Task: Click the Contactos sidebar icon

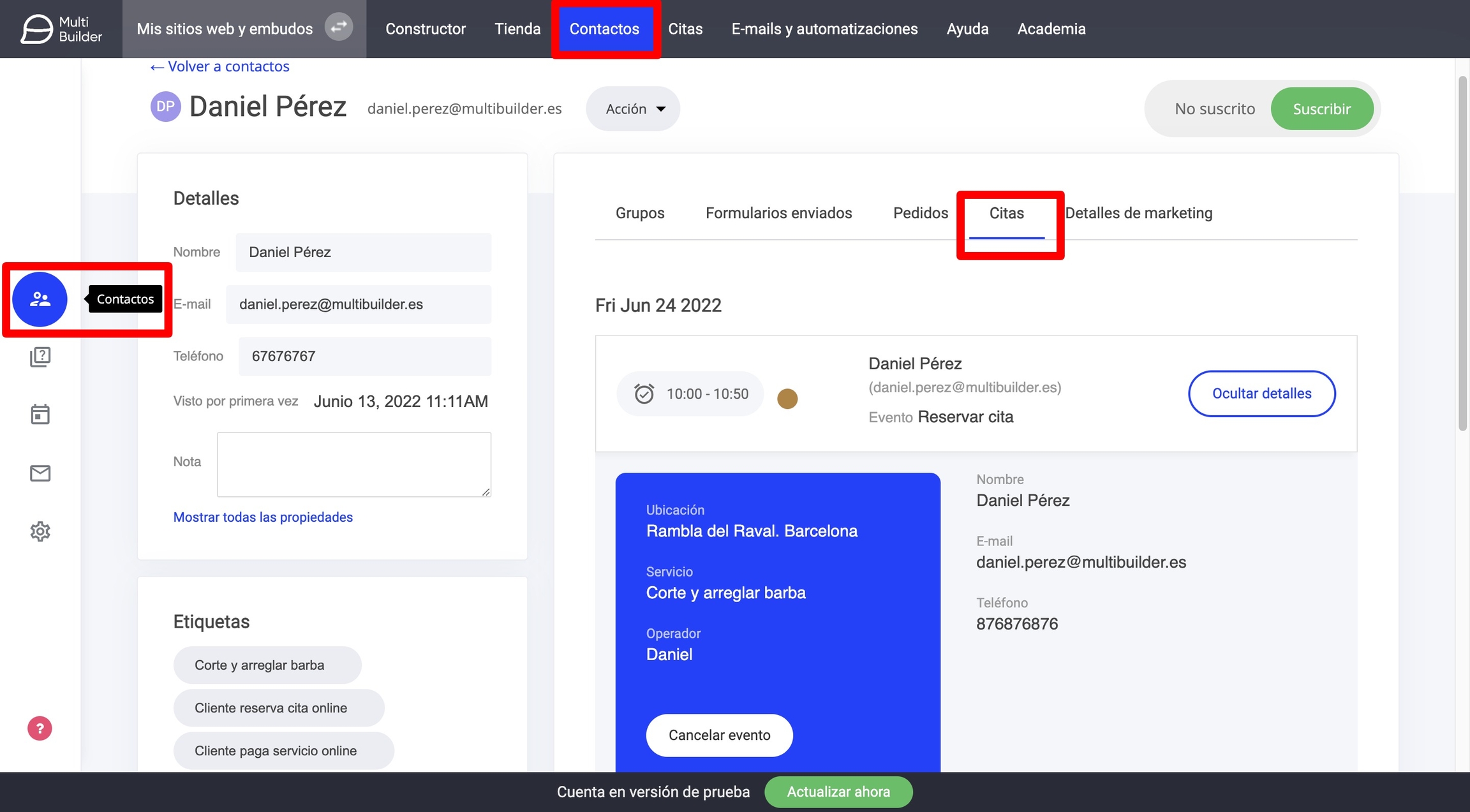Action: [40, 299]
